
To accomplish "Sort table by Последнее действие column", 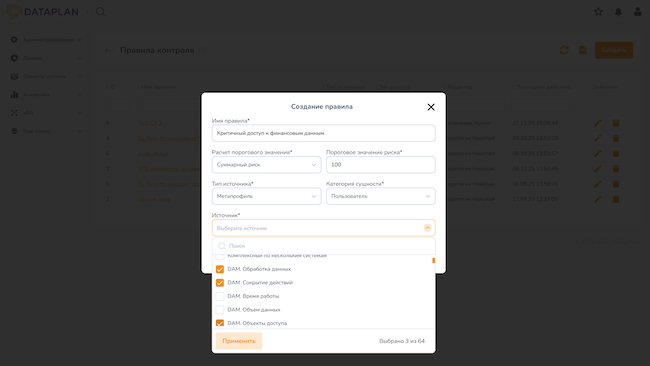I will tap(541, 87).
